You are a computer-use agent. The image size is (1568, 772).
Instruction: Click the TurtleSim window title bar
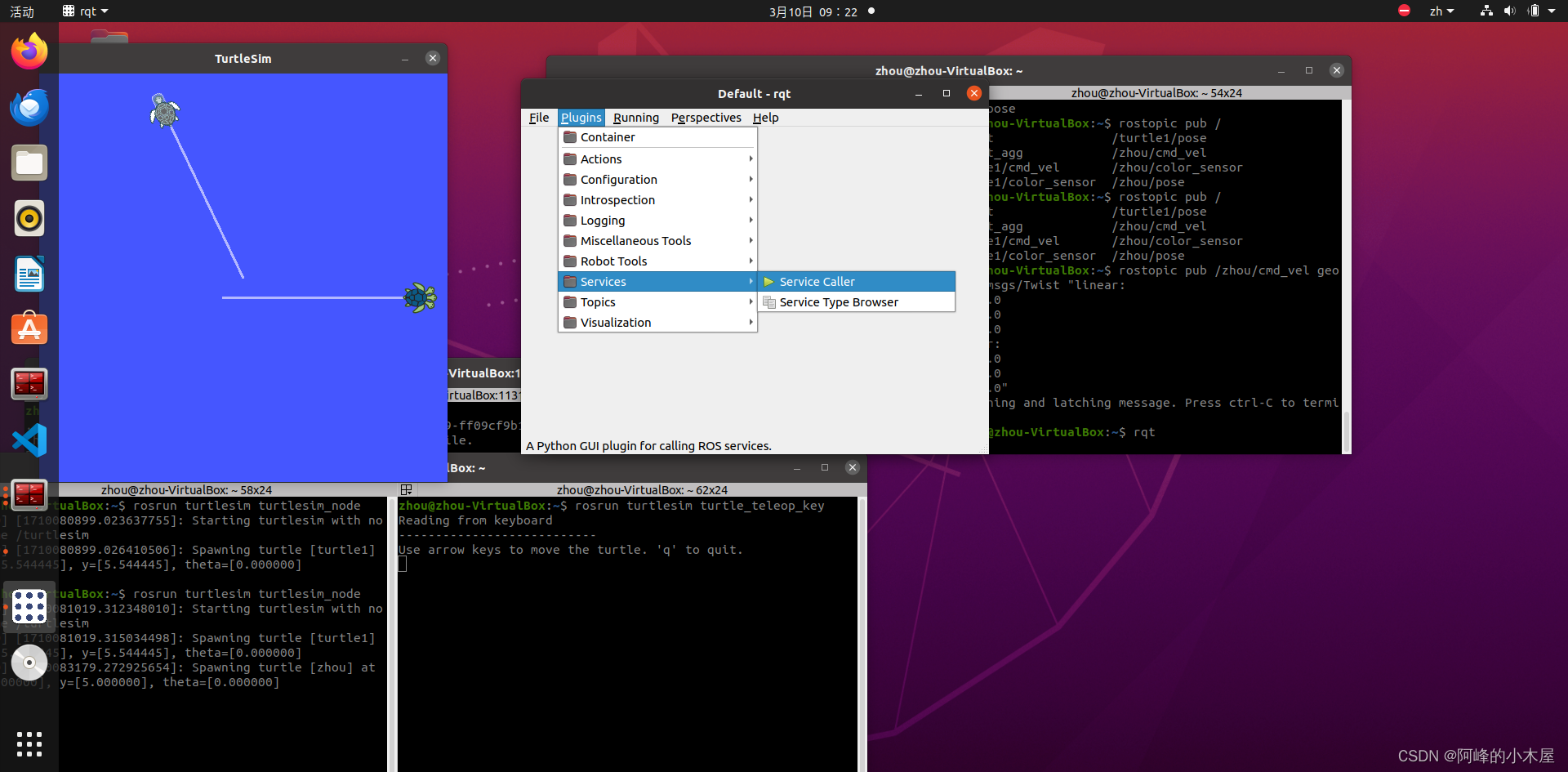point(243,58)
